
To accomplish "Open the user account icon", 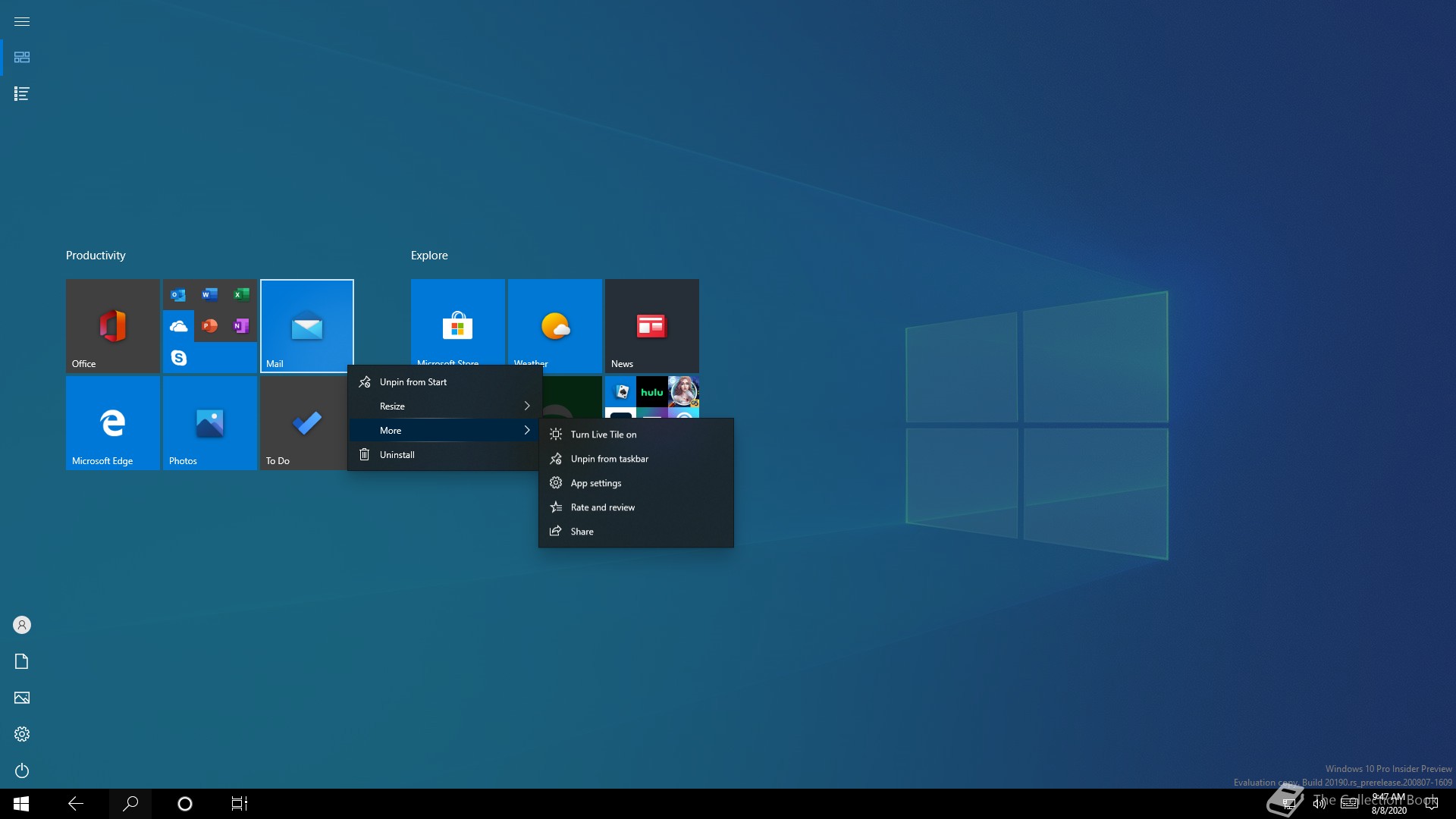I will pos(22,625).
